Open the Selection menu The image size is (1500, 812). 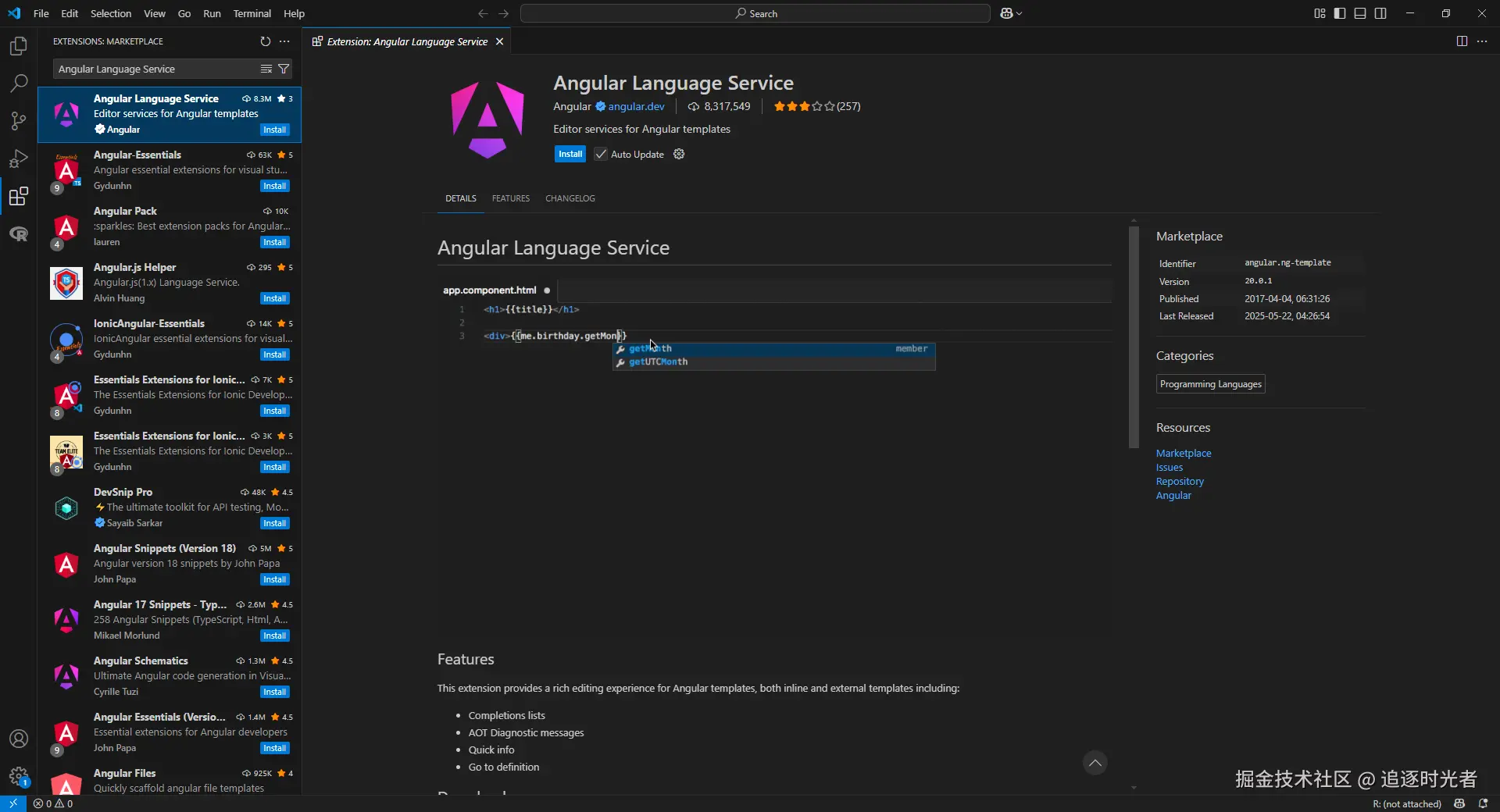[111, 13]
